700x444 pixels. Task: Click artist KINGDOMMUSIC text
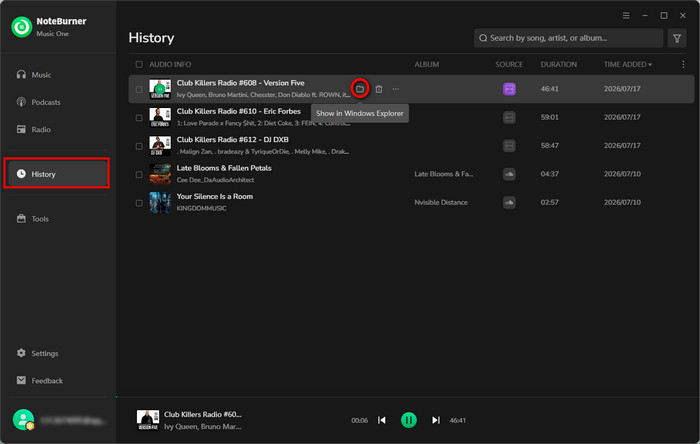(x=201, y=208)
